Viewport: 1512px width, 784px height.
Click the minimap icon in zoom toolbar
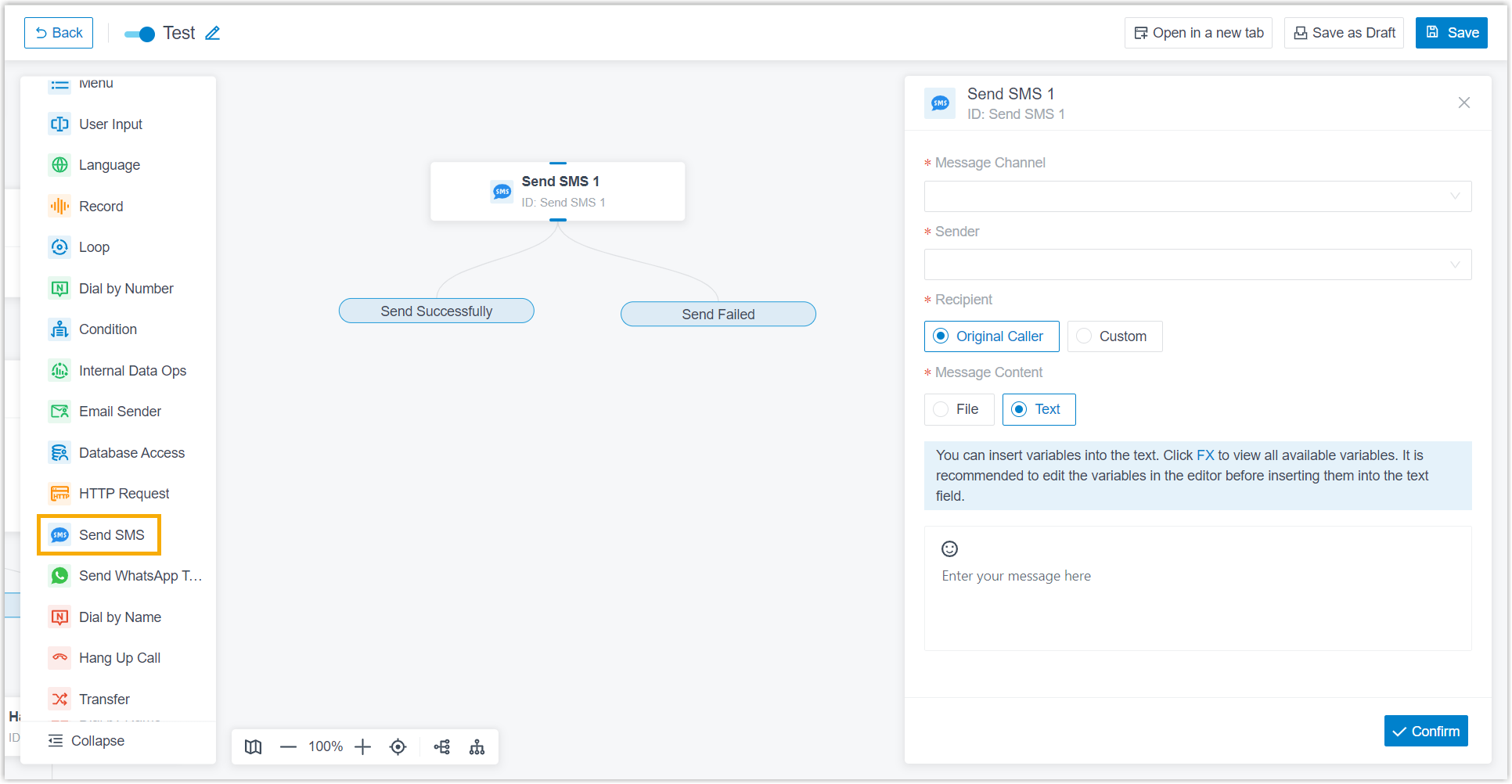pos(253,746)
